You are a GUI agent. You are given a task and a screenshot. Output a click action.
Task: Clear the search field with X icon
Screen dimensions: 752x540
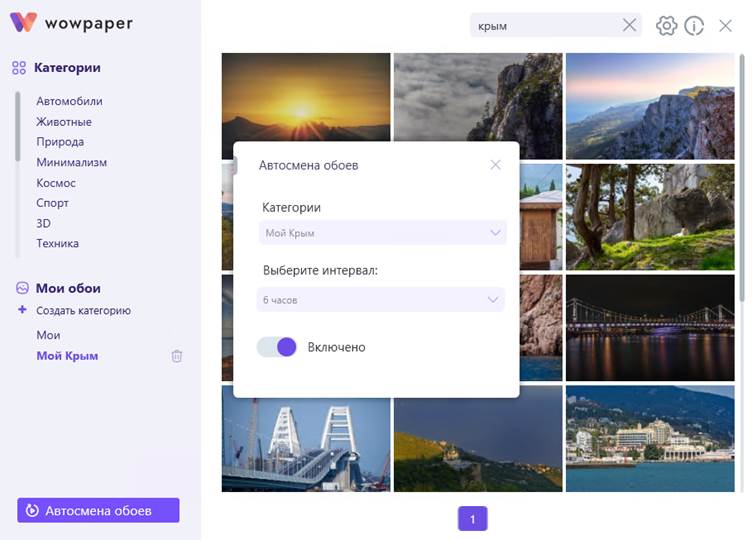click(x=629, y=26)
